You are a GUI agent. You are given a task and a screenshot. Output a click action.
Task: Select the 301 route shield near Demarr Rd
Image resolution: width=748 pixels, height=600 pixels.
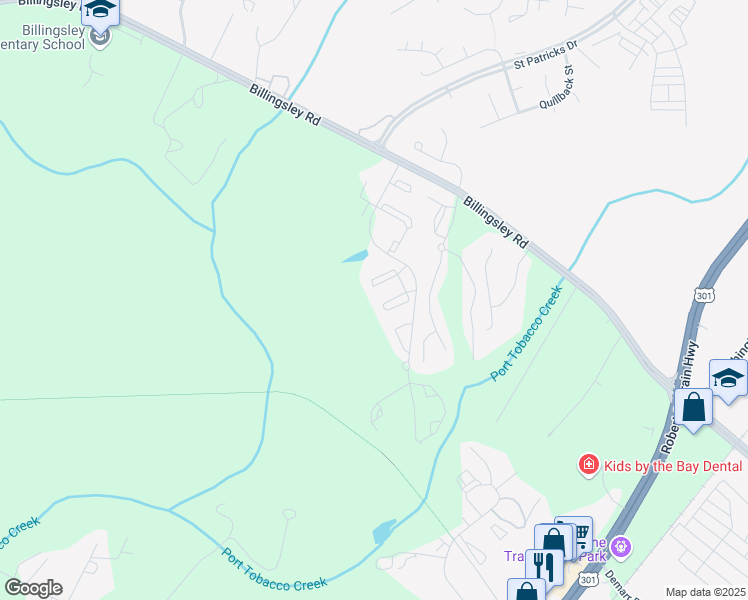tap(588, 579)
